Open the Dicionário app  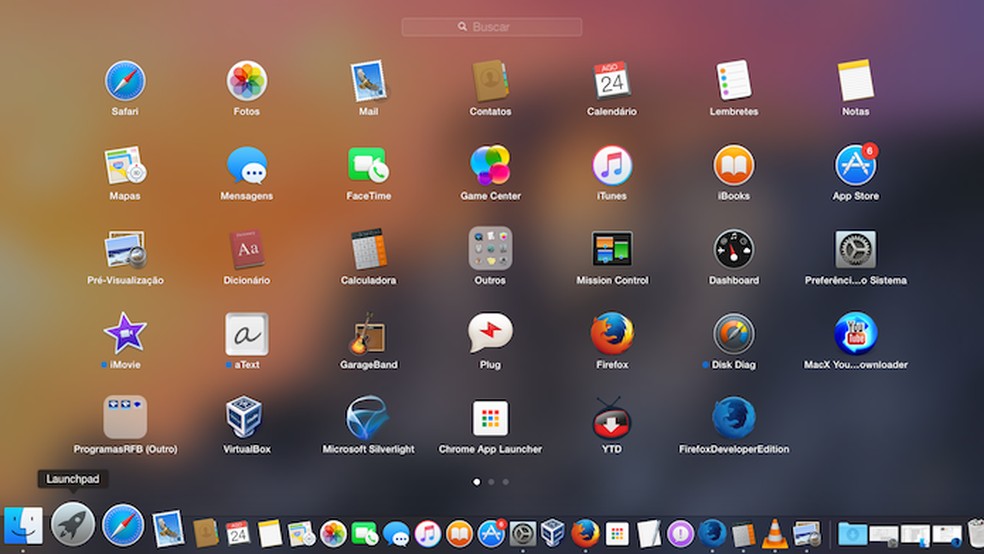coord(247,250)
